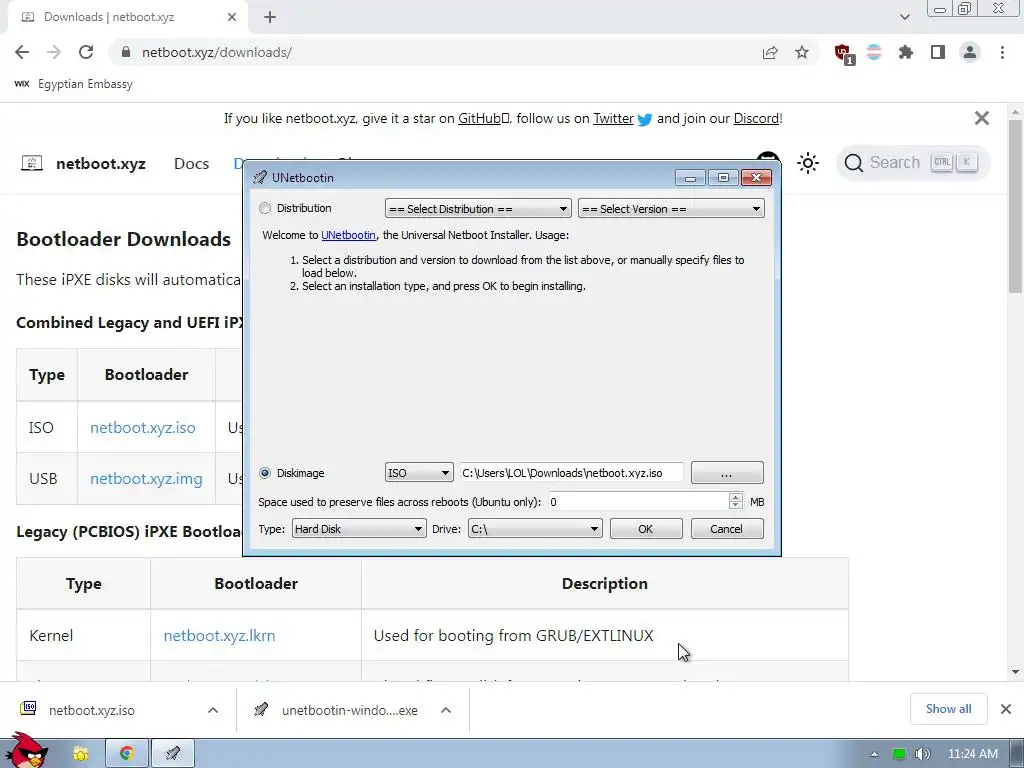Show all downloads
Viewport: 1024px width, 768px height.
[948, 709]
